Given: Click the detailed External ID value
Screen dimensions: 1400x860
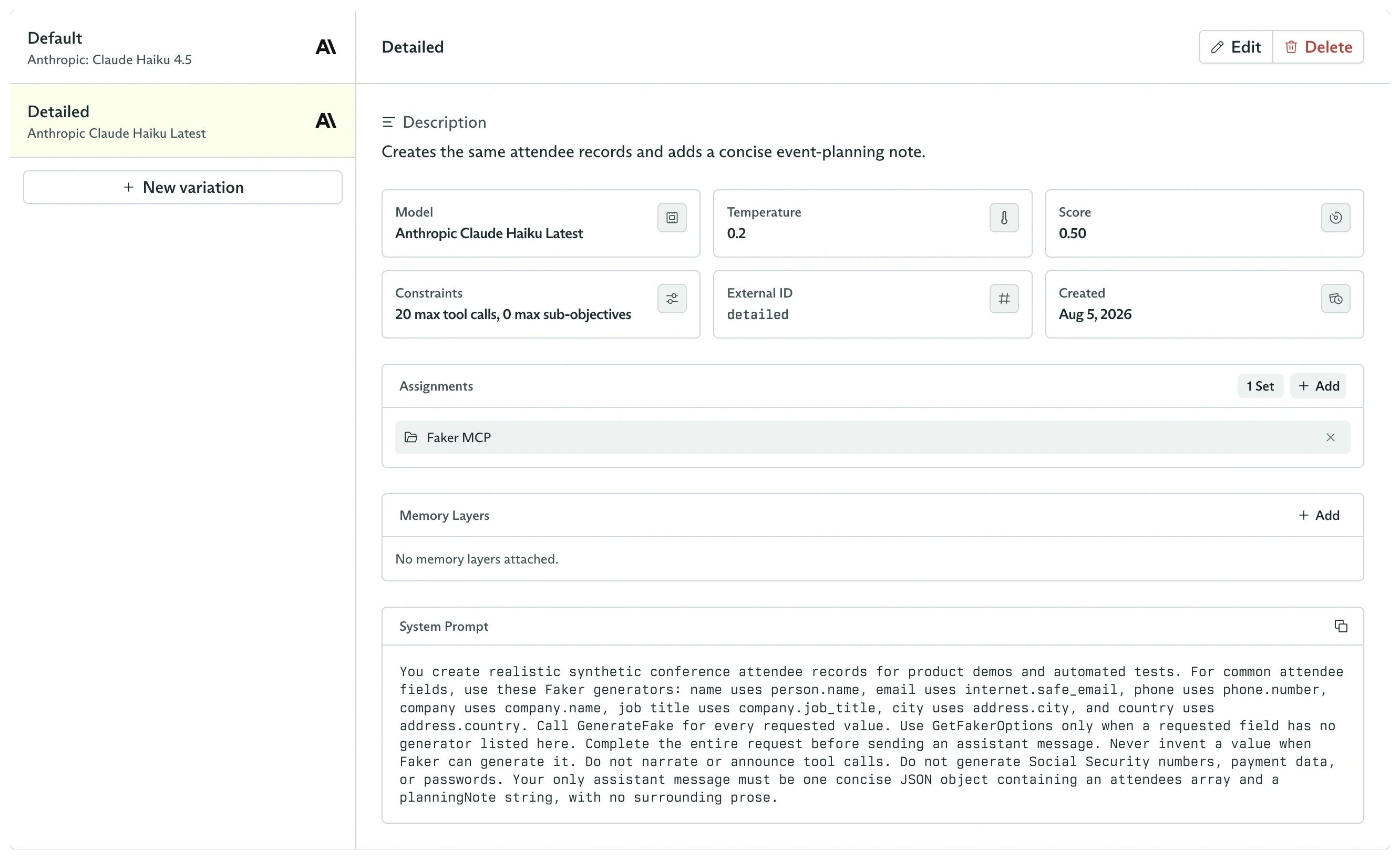Looking at the screenshot, I should 757,314.
